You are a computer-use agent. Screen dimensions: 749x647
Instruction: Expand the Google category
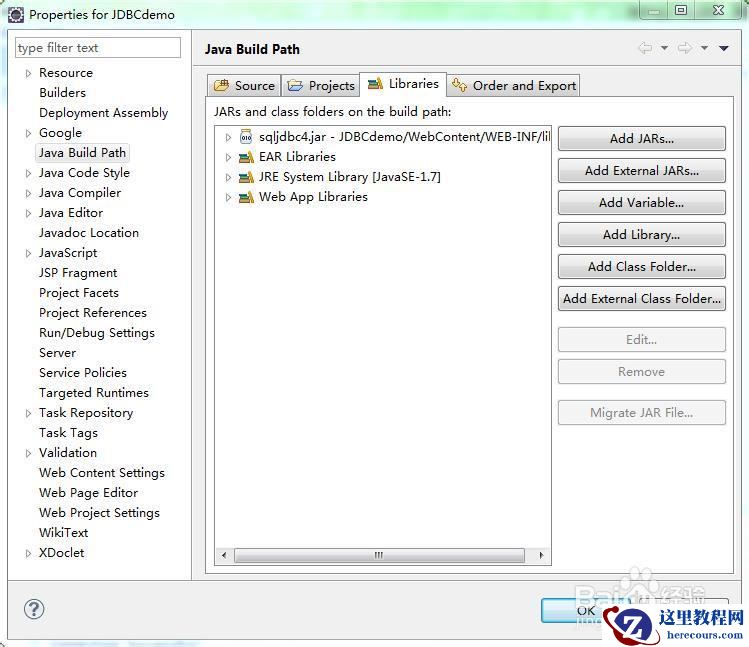pyautogui.click(x=28, y=133)
